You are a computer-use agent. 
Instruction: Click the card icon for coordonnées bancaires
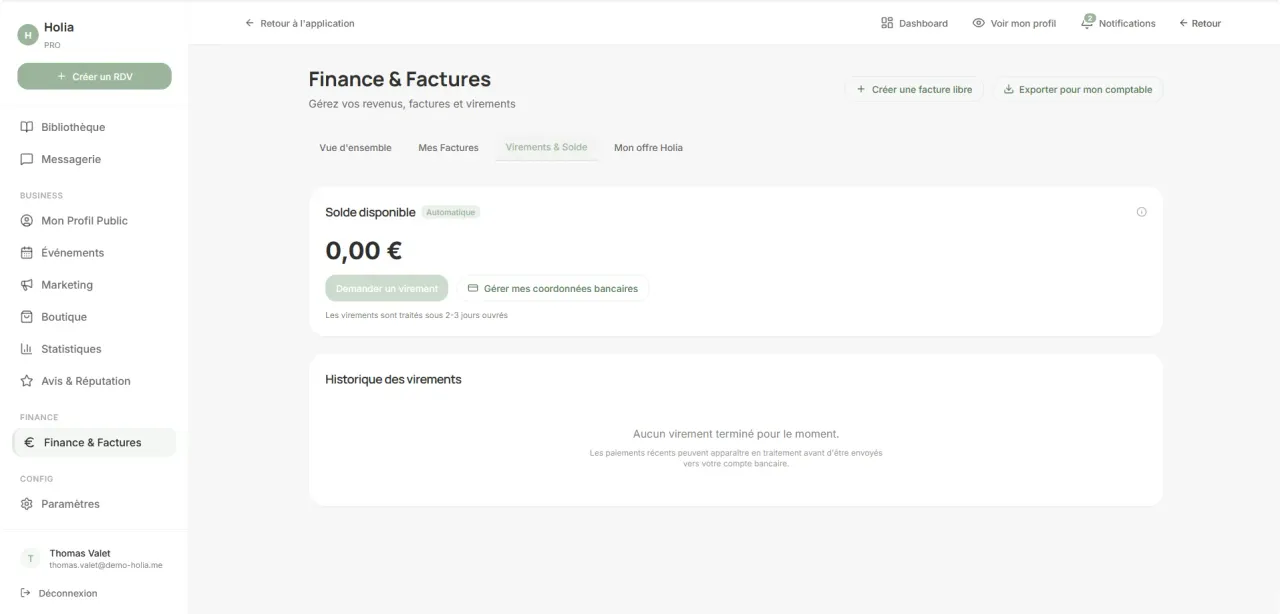[x=473, y=288]
